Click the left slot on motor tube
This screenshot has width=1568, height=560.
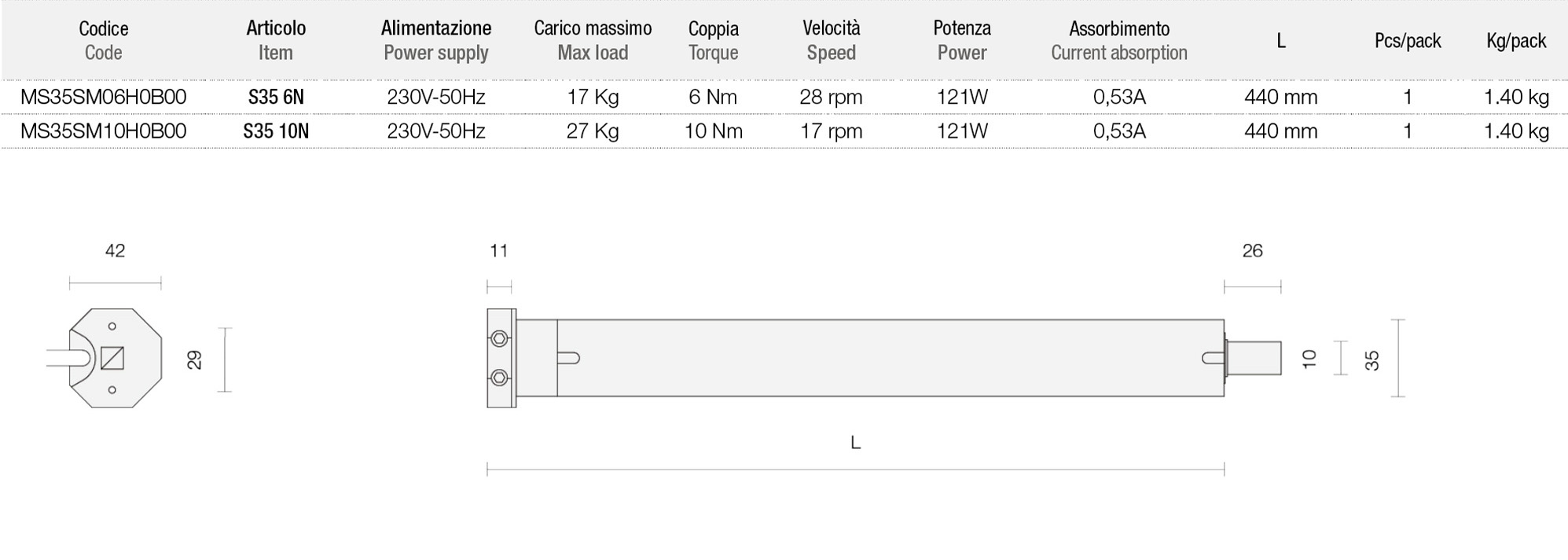571,358
